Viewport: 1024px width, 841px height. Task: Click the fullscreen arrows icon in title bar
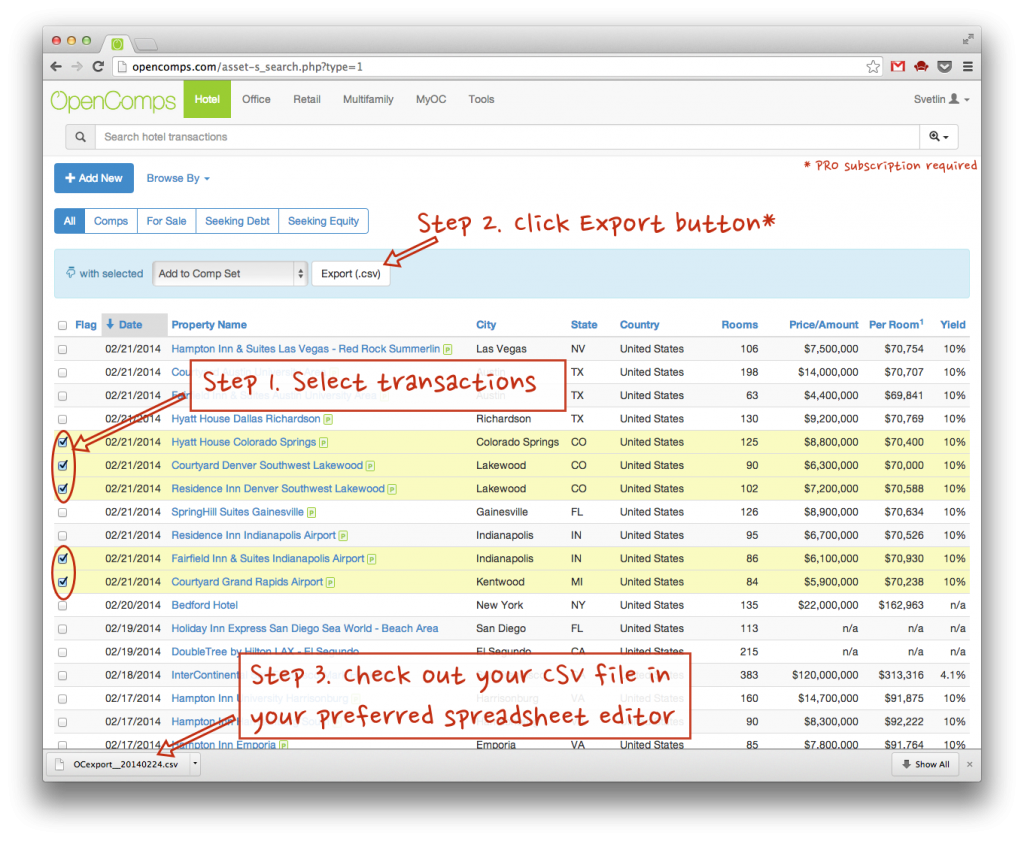[967, 40]
